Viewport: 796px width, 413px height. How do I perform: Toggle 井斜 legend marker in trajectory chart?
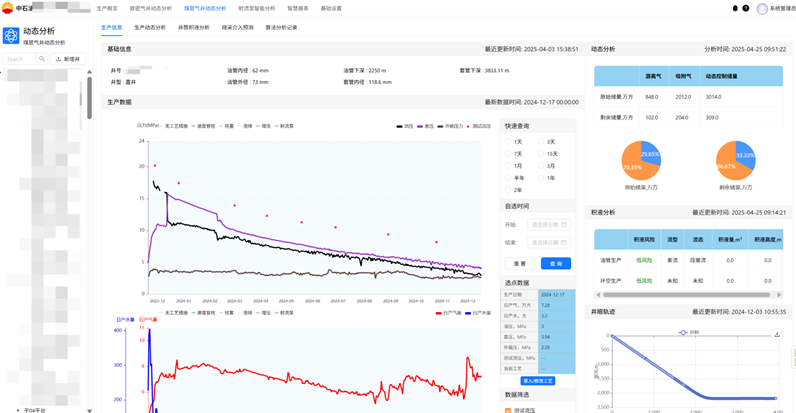pos(689,332)
